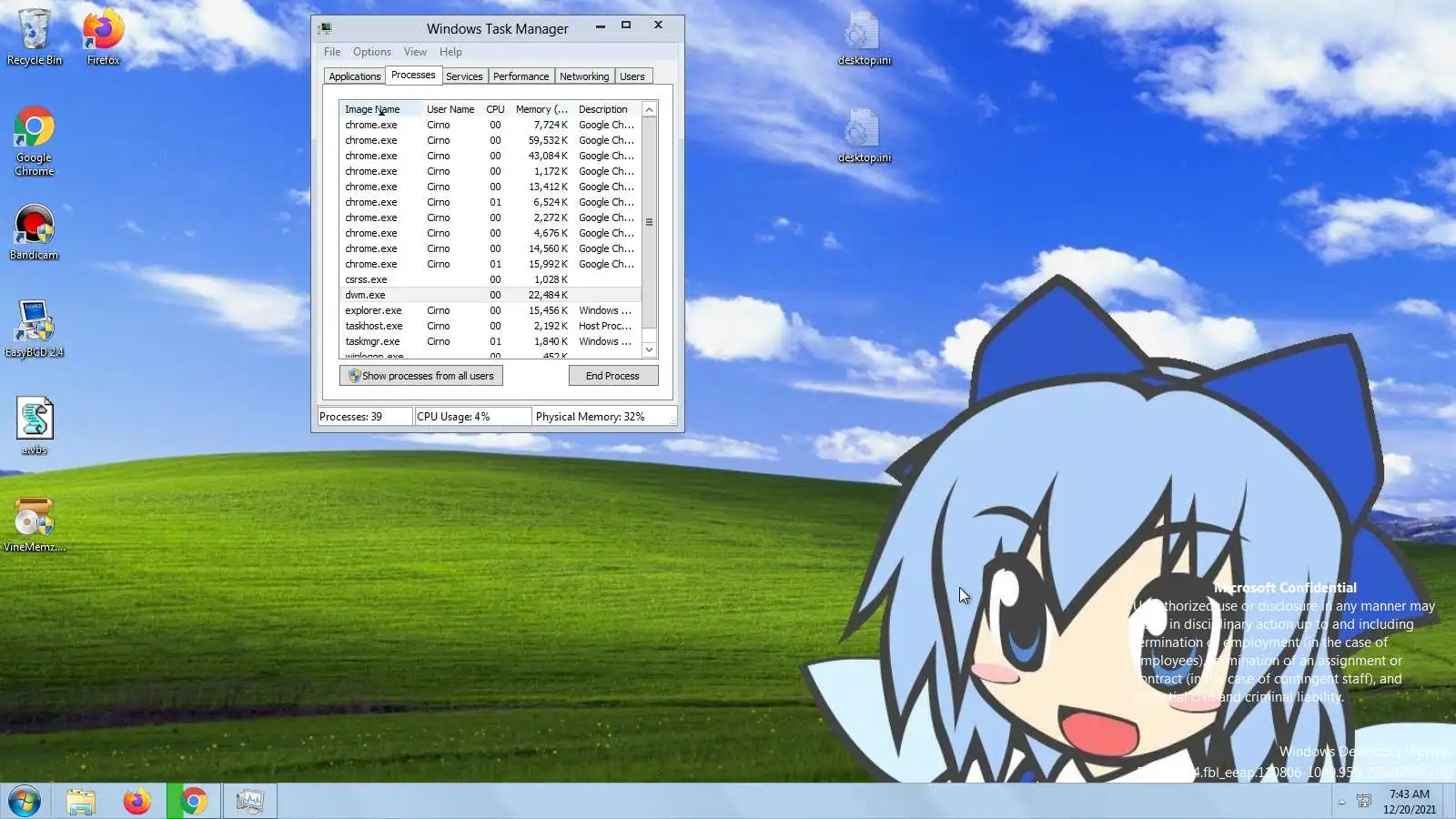Select the a.vbs script file icon

point(35,426)
